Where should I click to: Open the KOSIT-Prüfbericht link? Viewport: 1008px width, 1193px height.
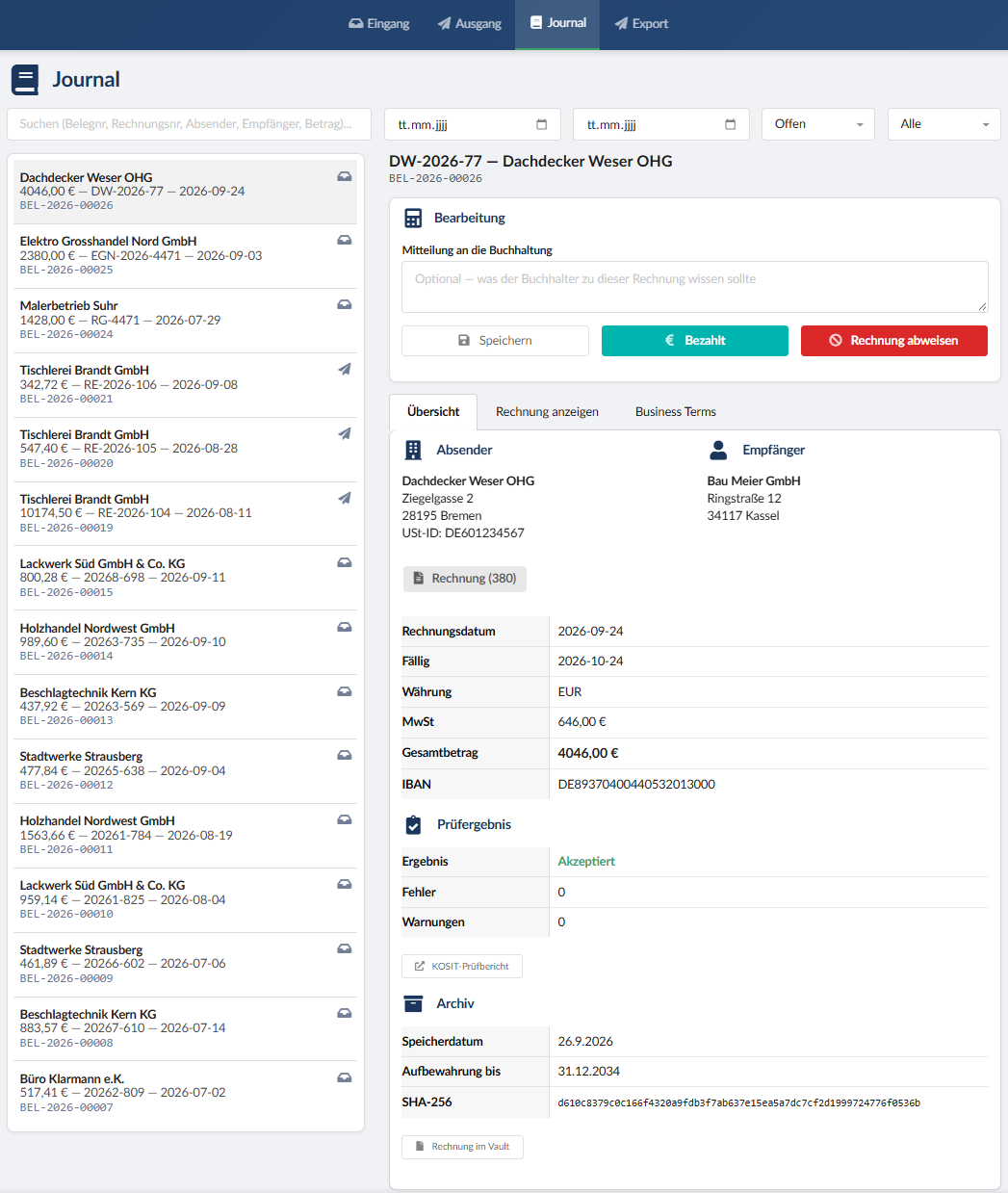pyautogui.click(x=462, y=967)
